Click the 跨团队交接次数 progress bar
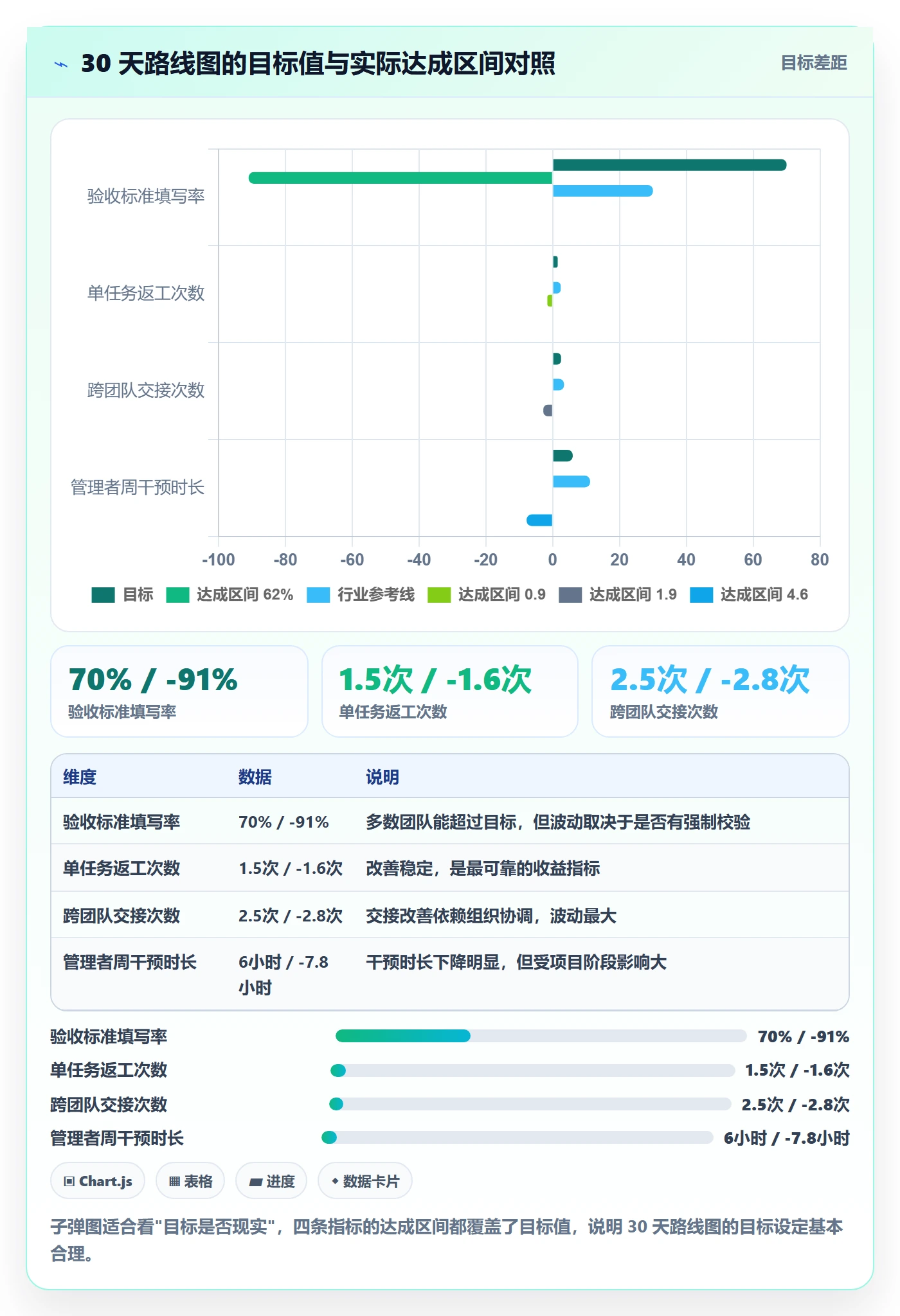Viewport: 900px width, 1316px height. (530, 1104)
